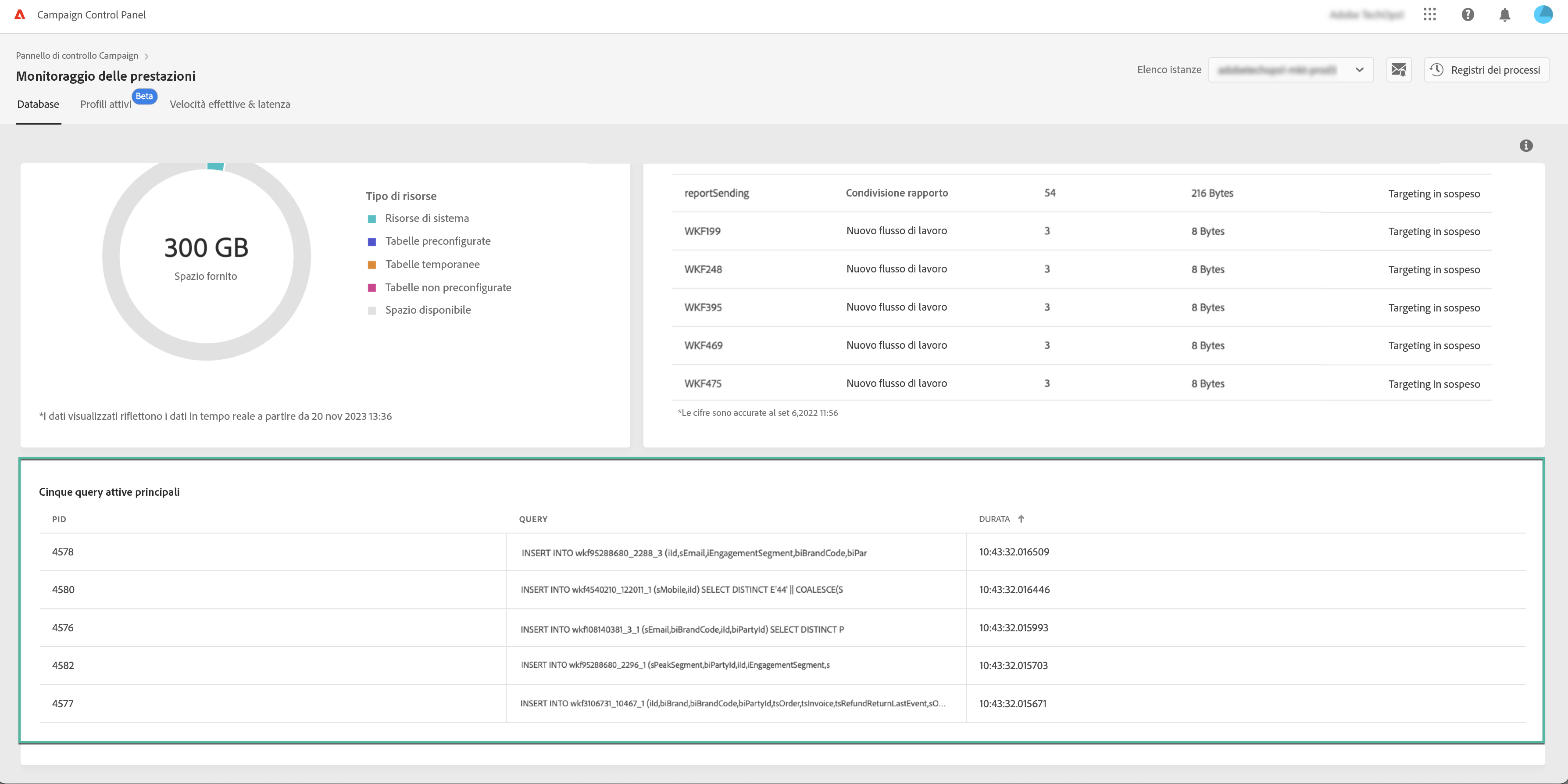The width and height of the screenshot is (1568, 784).
Task: Switch to the Profili attivi tab
Action: coord(106,104)
